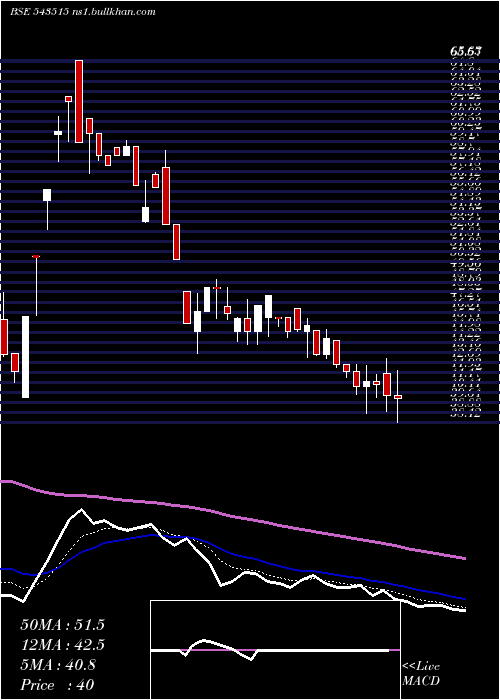Click the <<Live MACD label

421,673
